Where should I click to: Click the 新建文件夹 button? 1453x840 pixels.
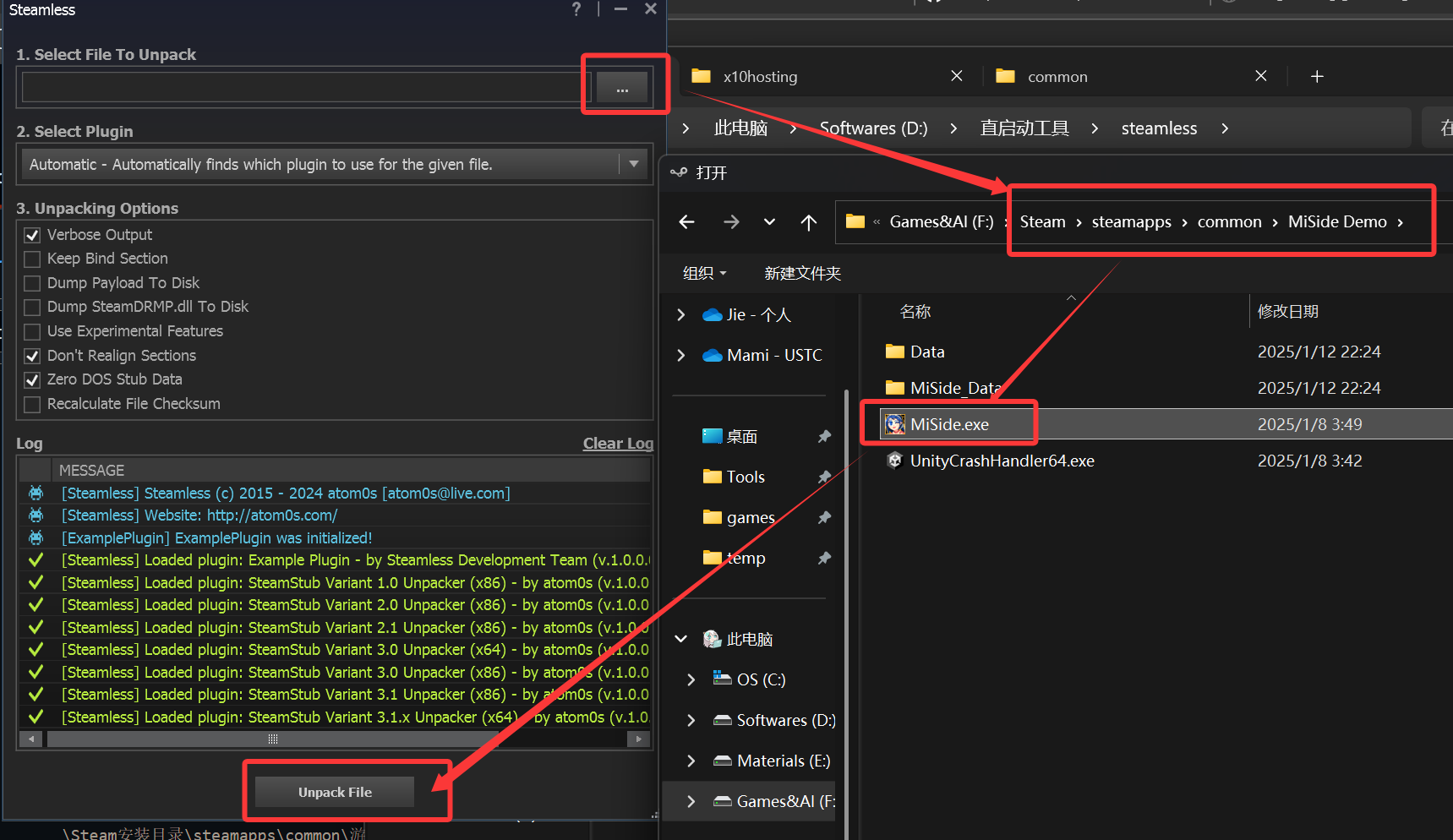pos(802,273)
